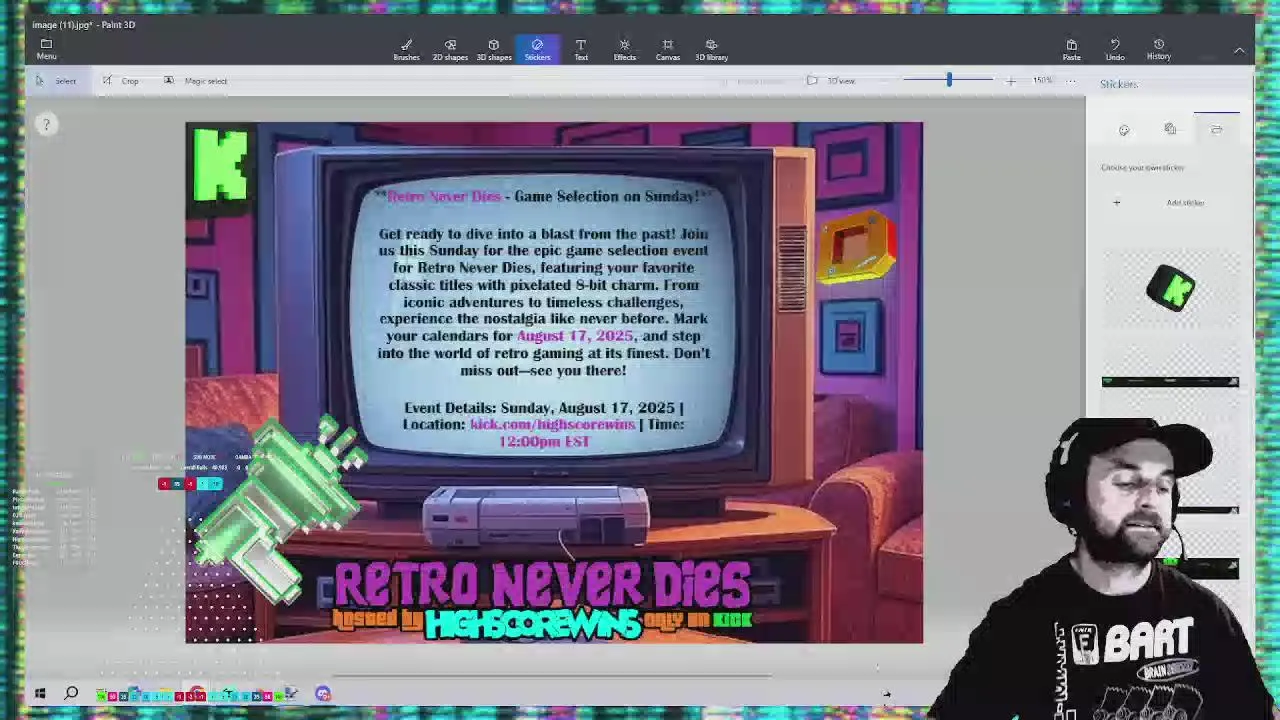
Task: Open the more options ellipsis menu
Action: tap(1071, 81)
